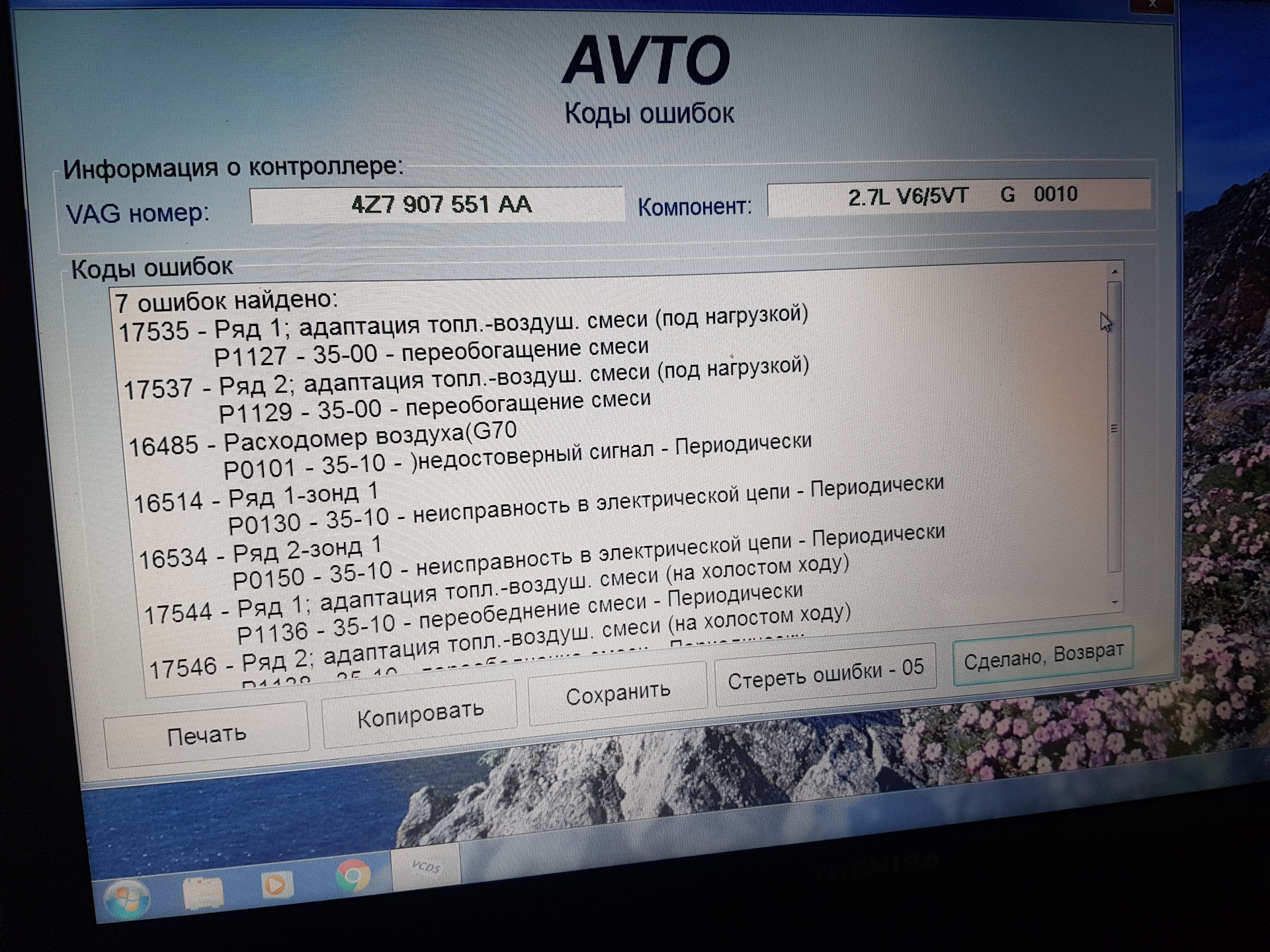Click the Сохранить button
This screenshot has width=1270, height=952.
617,694
